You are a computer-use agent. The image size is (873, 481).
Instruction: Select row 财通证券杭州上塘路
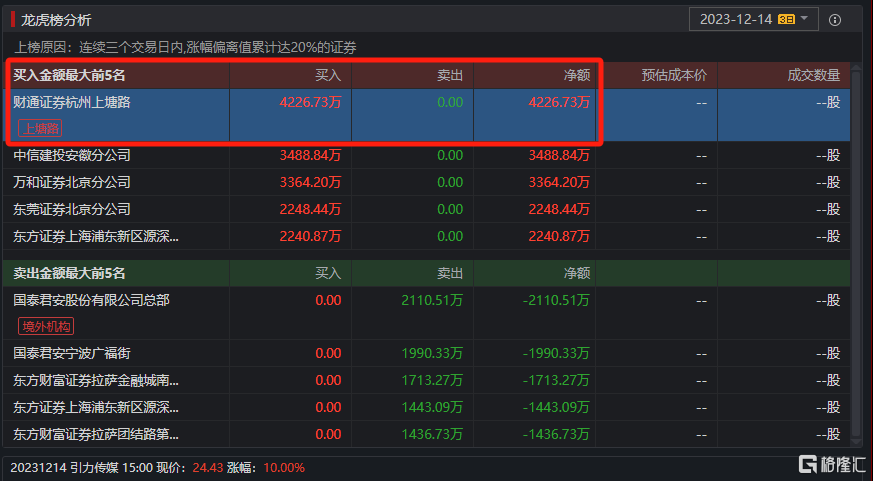point(426,115)
